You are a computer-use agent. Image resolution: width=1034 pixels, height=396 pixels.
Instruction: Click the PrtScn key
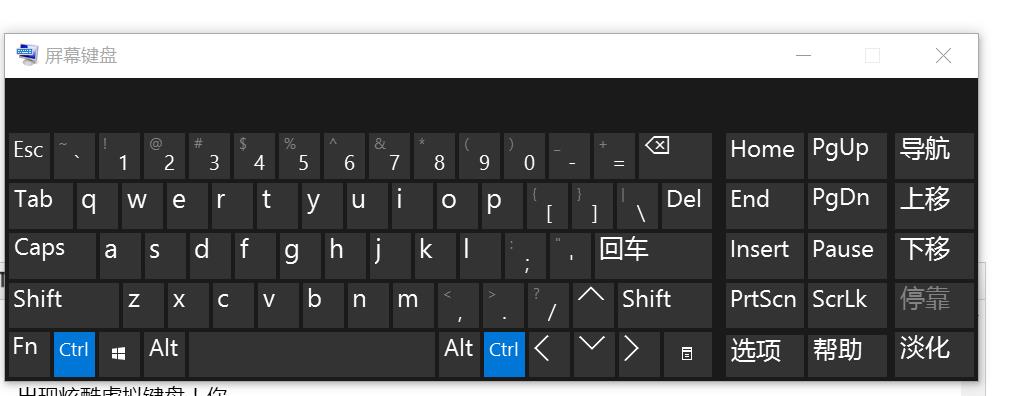(764, 305)
